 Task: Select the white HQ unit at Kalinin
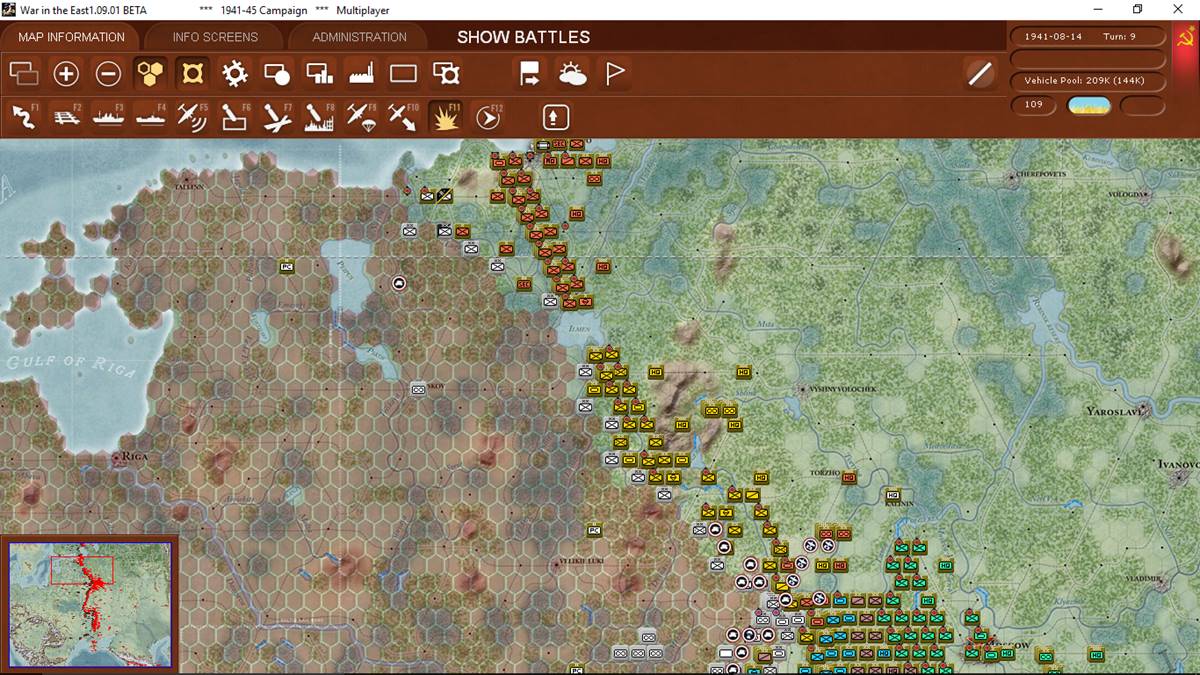892,494
